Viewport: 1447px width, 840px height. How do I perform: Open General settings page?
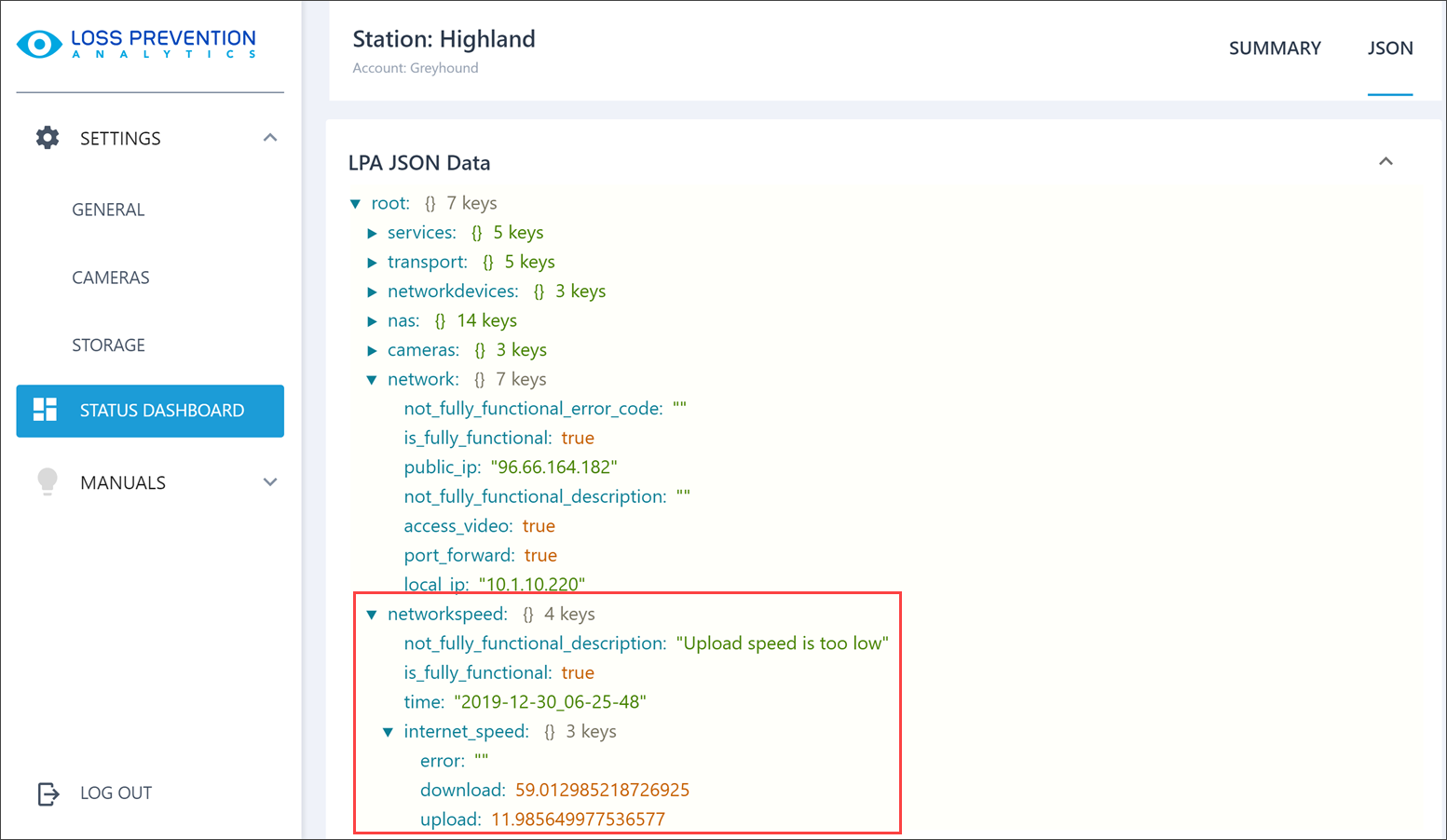tap(108, 210)
